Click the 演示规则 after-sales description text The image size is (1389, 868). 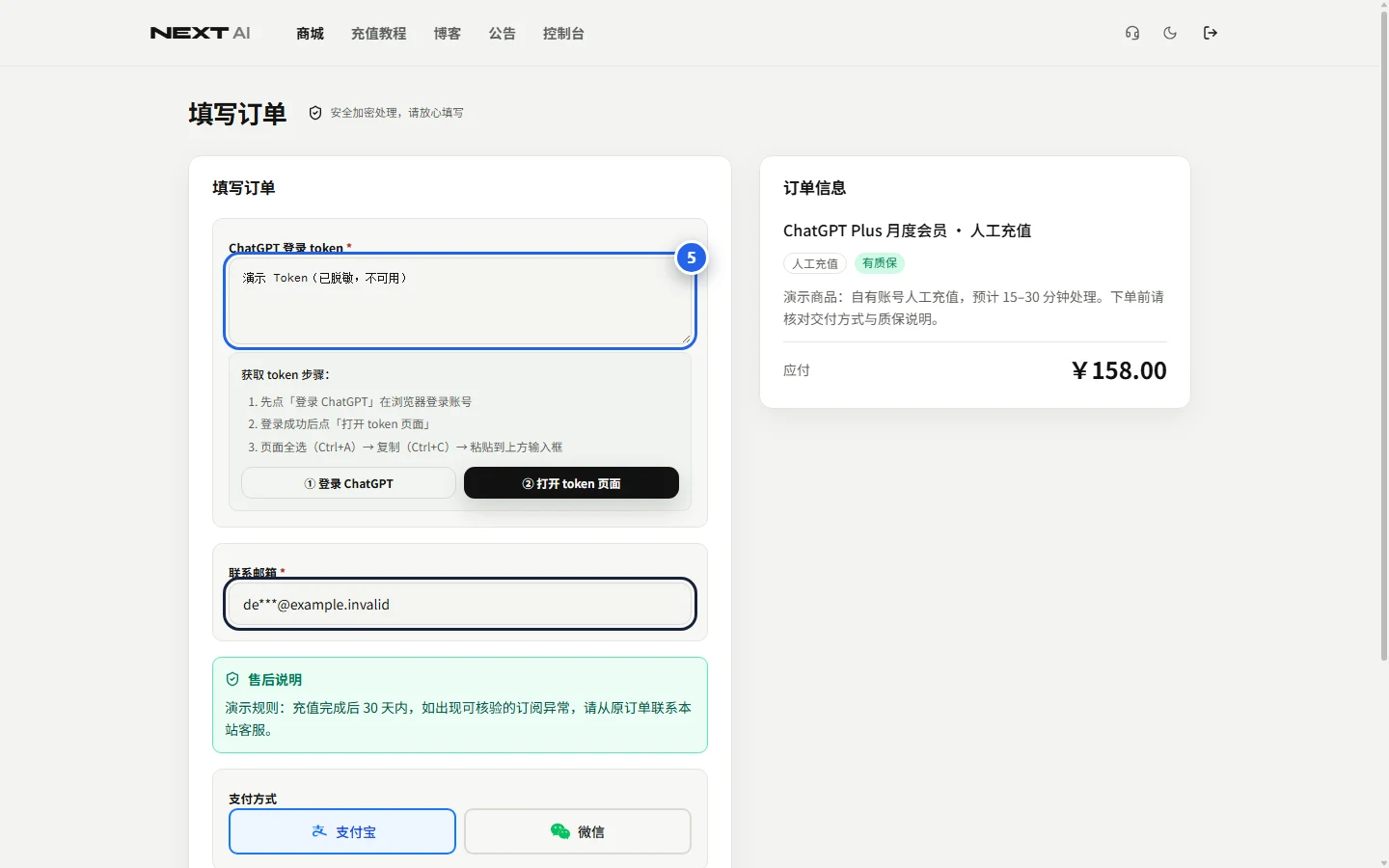pyautogui.click(x=458, y=719)
